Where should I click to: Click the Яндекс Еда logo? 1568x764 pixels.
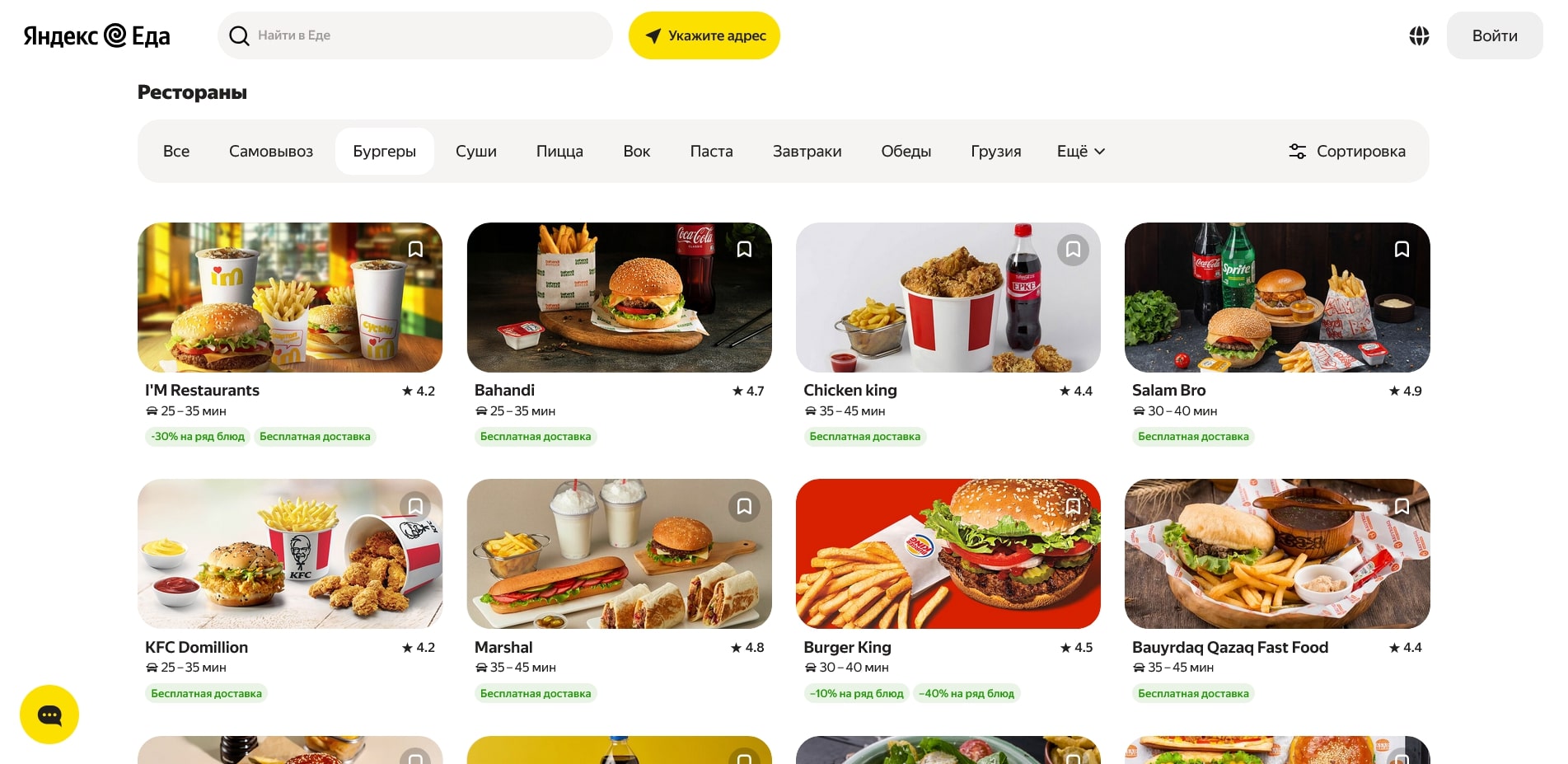pos(96,35)
